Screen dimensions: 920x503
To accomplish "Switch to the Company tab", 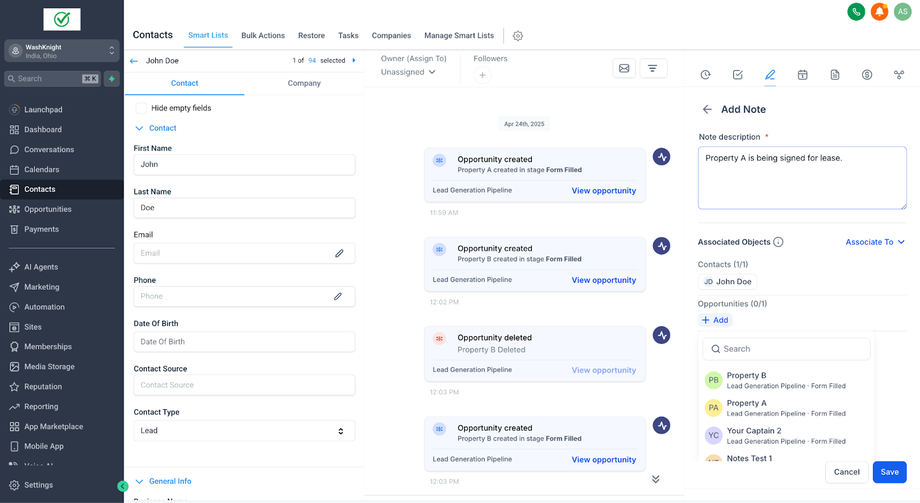I will [x=304, y=83].
